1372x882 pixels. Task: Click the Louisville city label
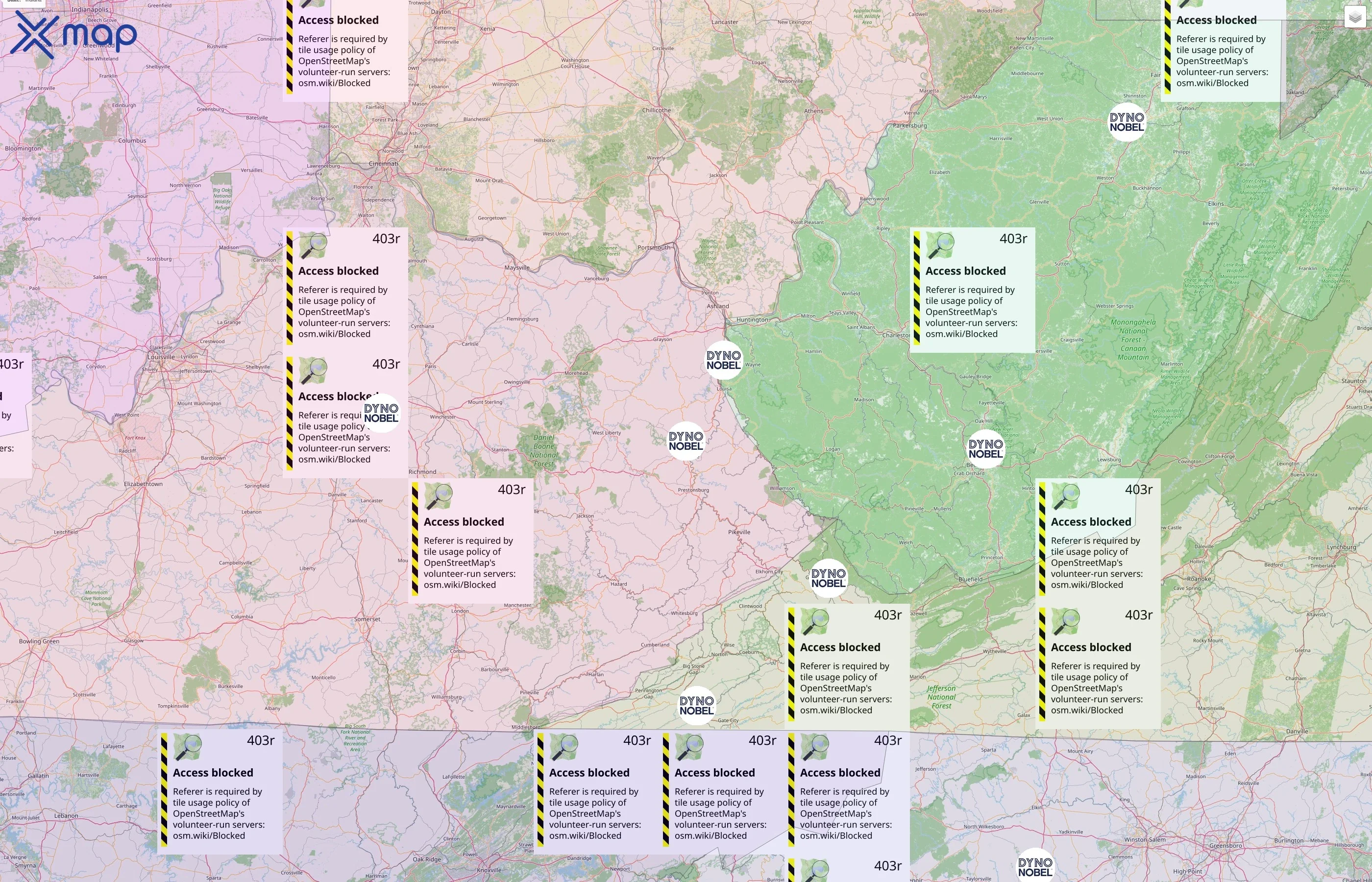coord(161,357)
